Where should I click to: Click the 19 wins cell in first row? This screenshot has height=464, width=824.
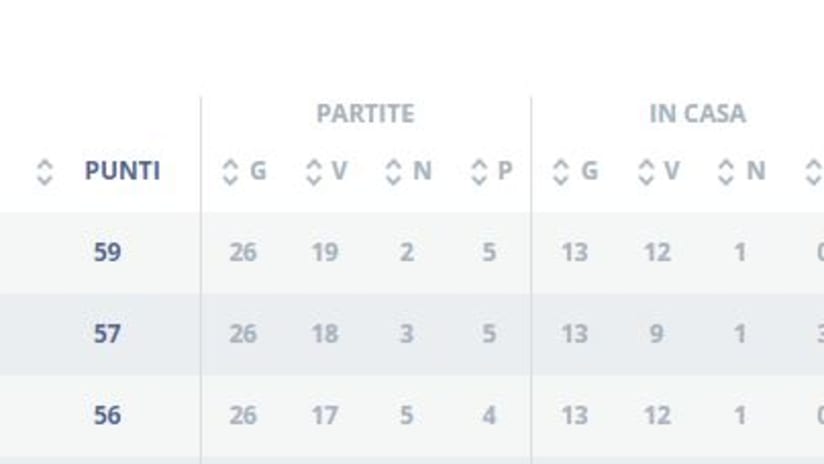coord(325,252)
